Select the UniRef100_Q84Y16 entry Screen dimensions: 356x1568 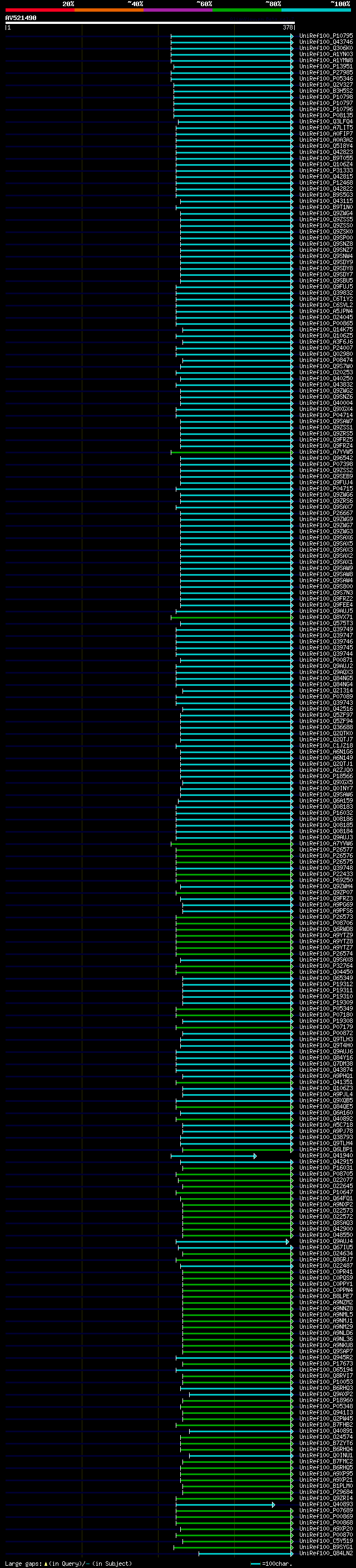click(326, 1057)
